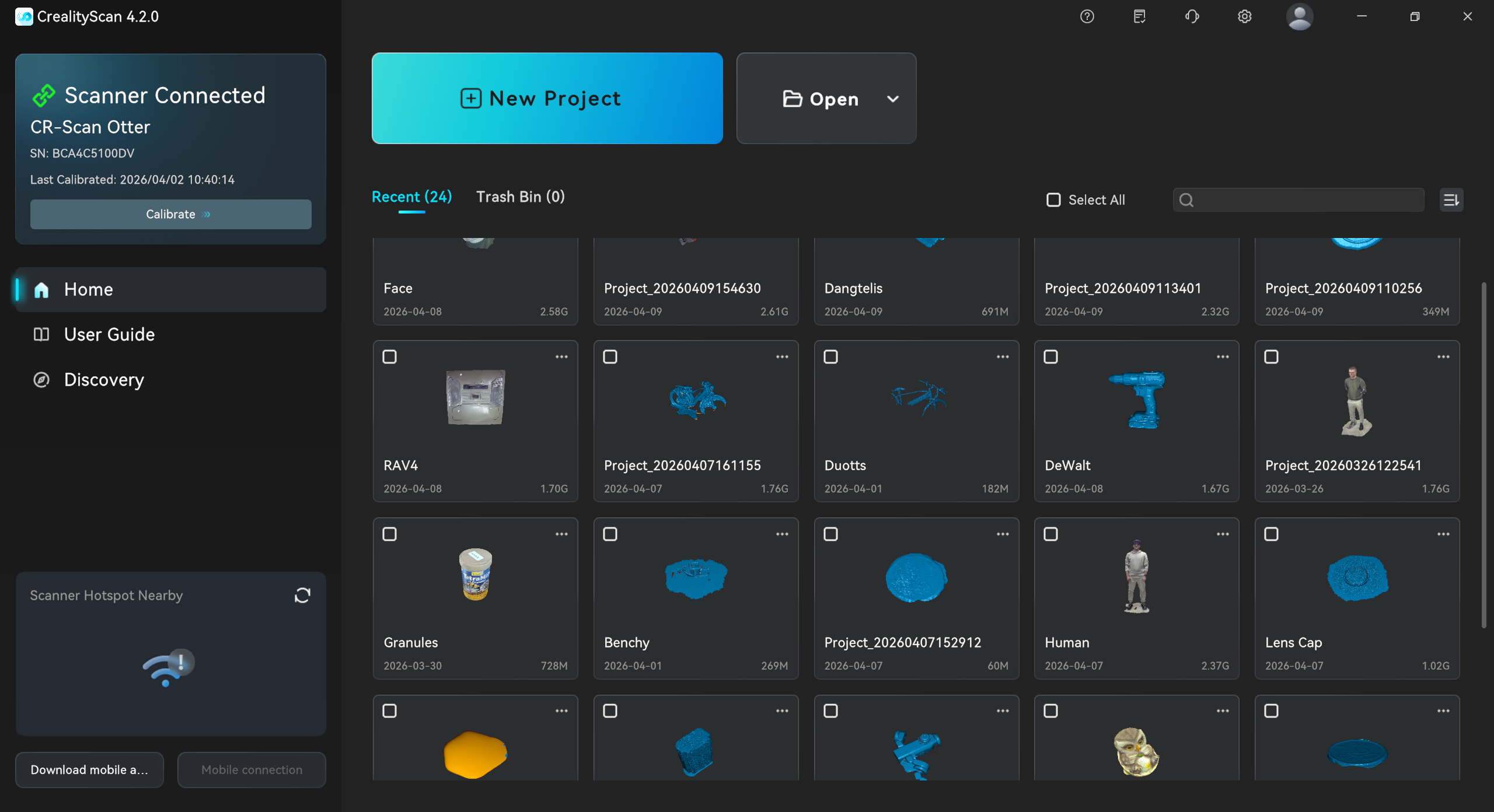Image resolution: width=1494 pixels, height=812 pixels.
Task: Select the DeWalt project checkbox
Action: [1050, 356]
